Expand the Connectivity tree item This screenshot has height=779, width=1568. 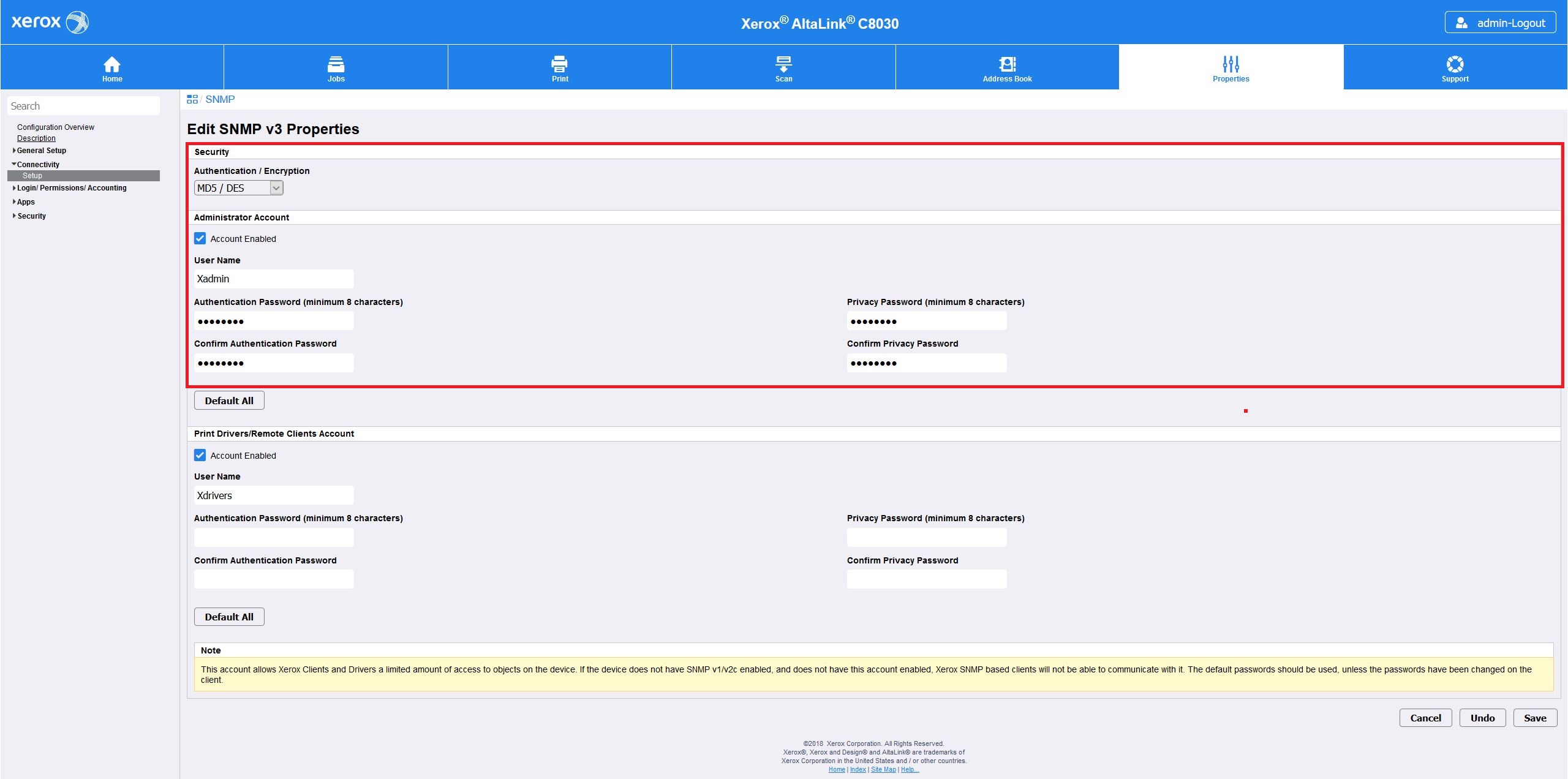pos(39,164)
